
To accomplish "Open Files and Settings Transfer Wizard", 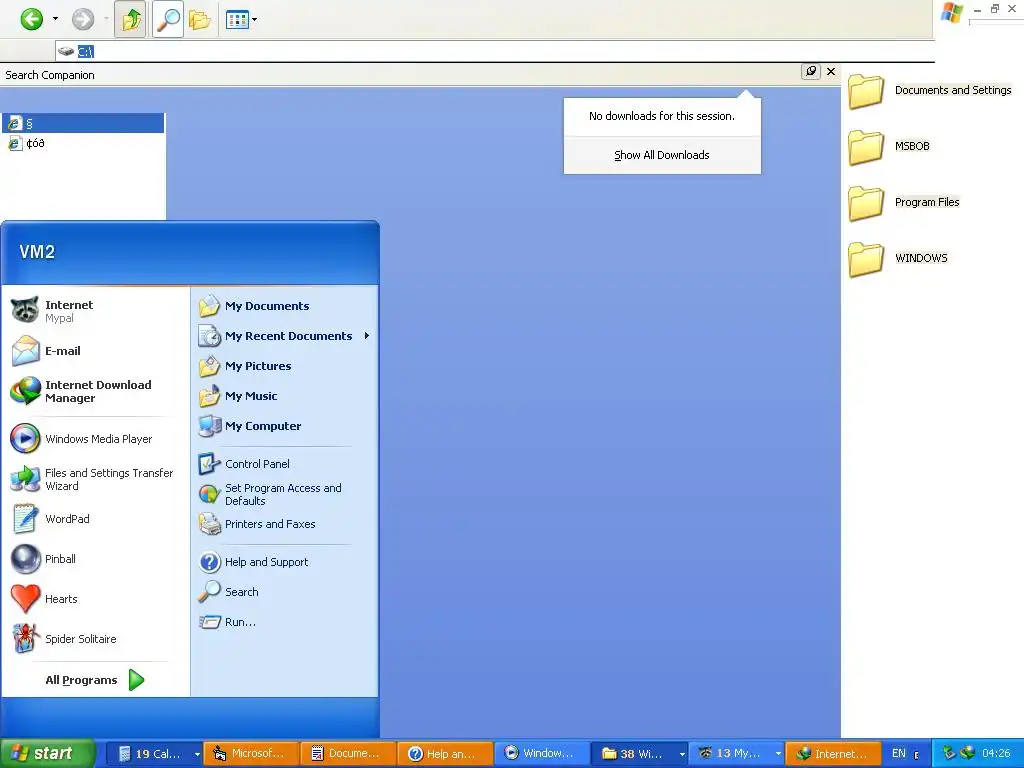I will point(95,479).
